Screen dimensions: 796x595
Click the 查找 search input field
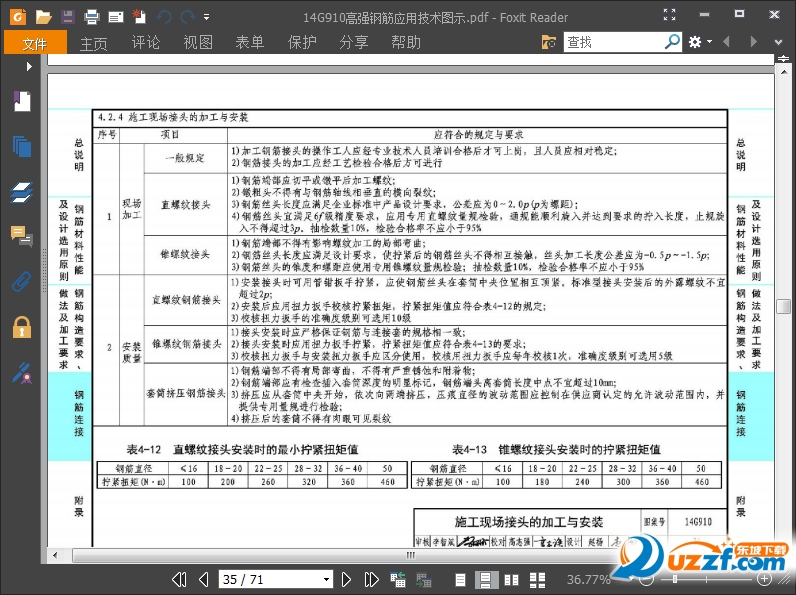612,42
